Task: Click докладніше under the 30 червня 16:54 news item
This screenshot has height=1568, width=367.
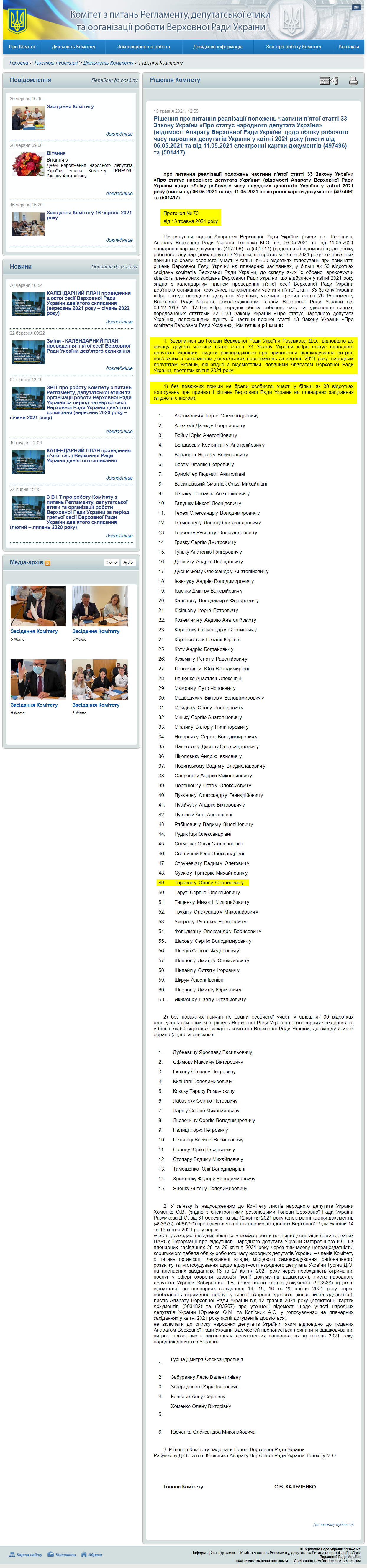Action: (x=119, y=322)
